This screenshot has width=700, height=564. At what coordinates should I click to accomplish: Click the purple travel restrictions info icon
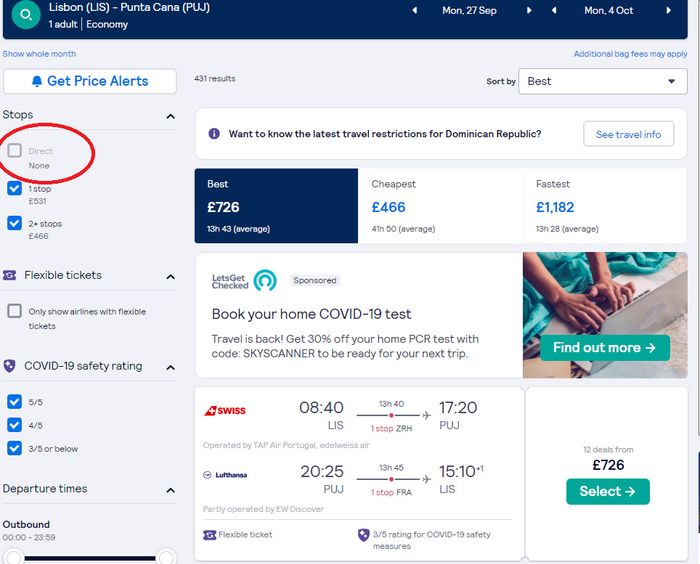(x=214, y=134)
